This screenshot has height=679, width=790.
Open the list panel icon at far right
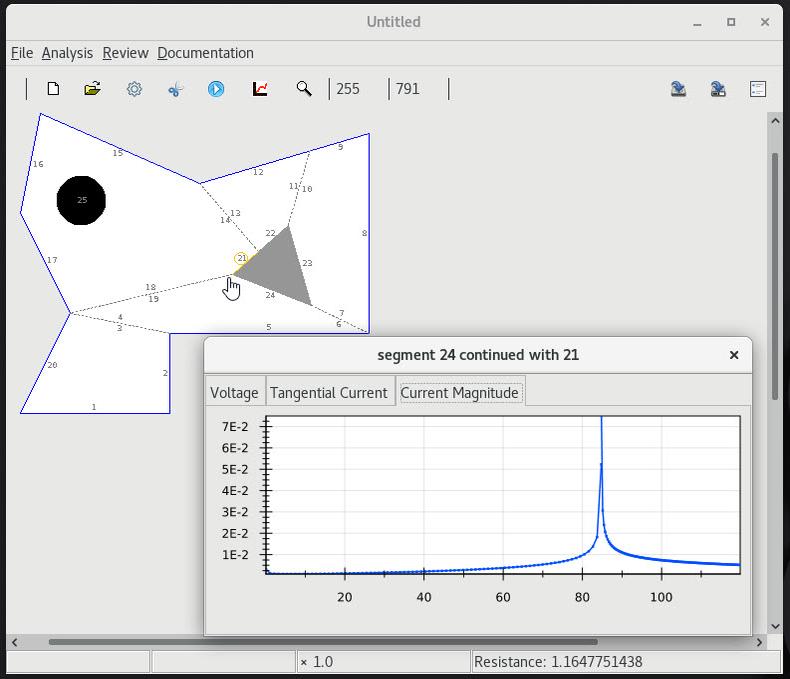tap(758, 89)
